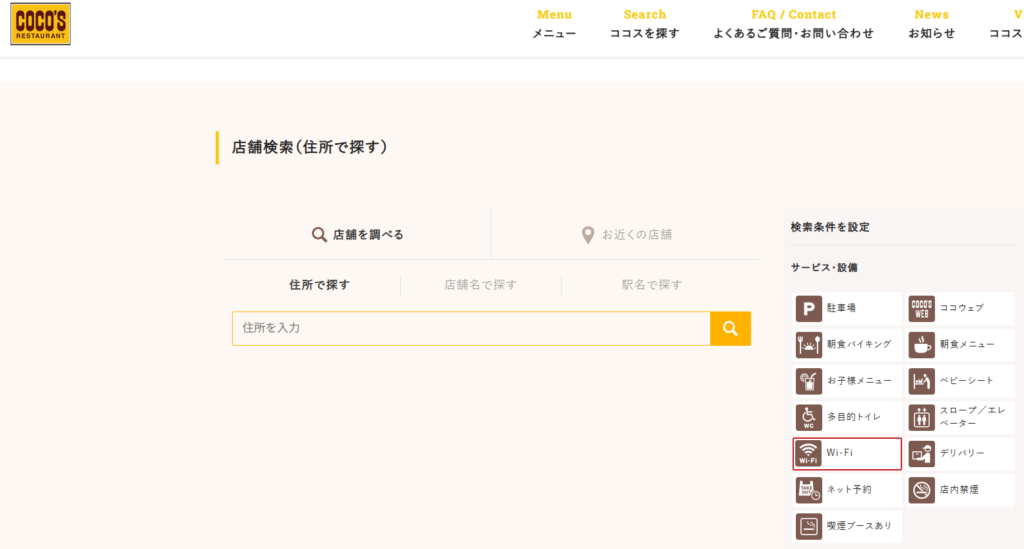Select the ベビーシート filter label
Image resolution: width=1024 pixels, height=549 pixels.
point(967,381)
